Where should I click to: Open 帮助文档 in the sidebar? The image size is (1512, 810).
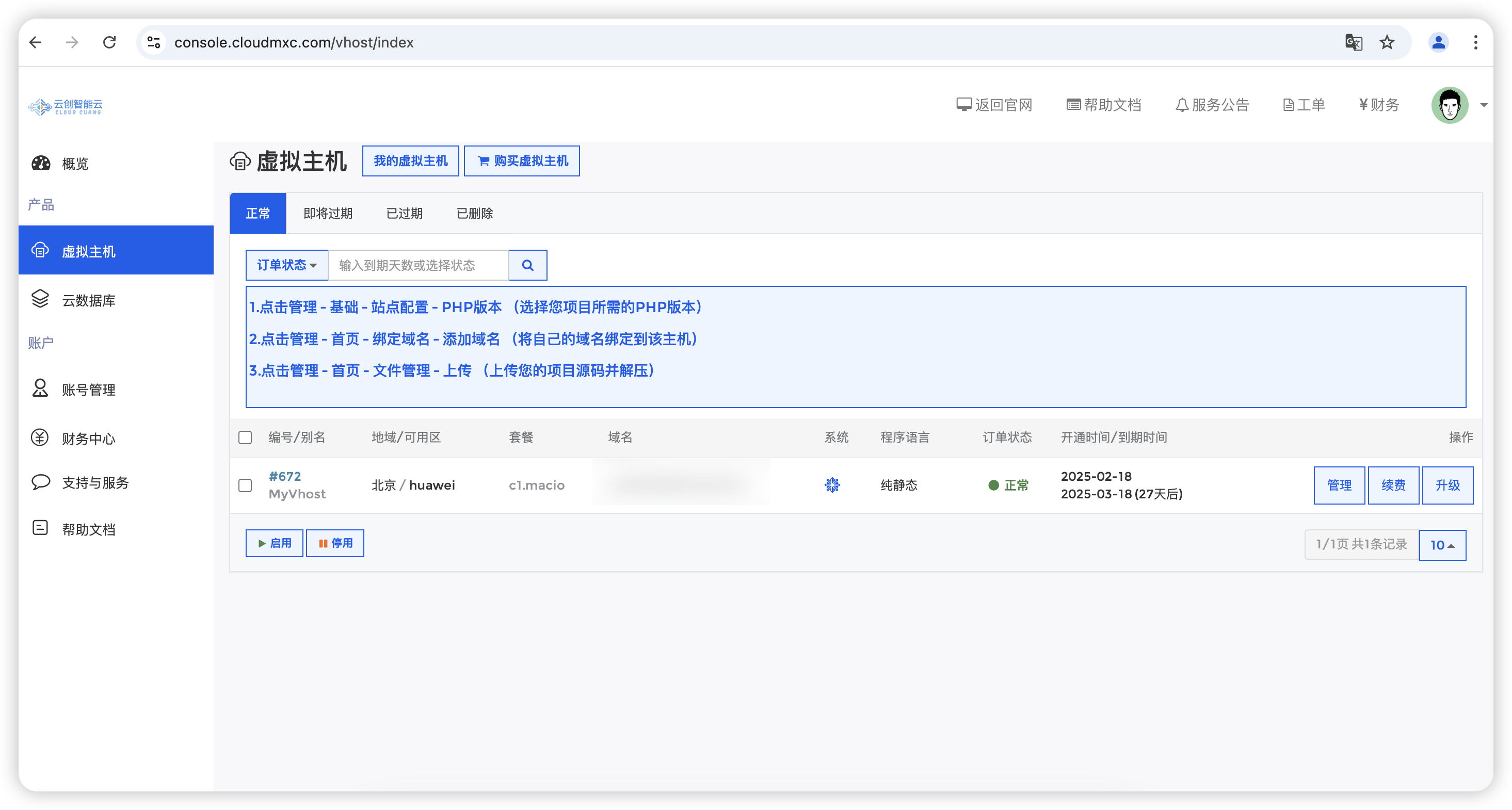[x=116, y=529]
